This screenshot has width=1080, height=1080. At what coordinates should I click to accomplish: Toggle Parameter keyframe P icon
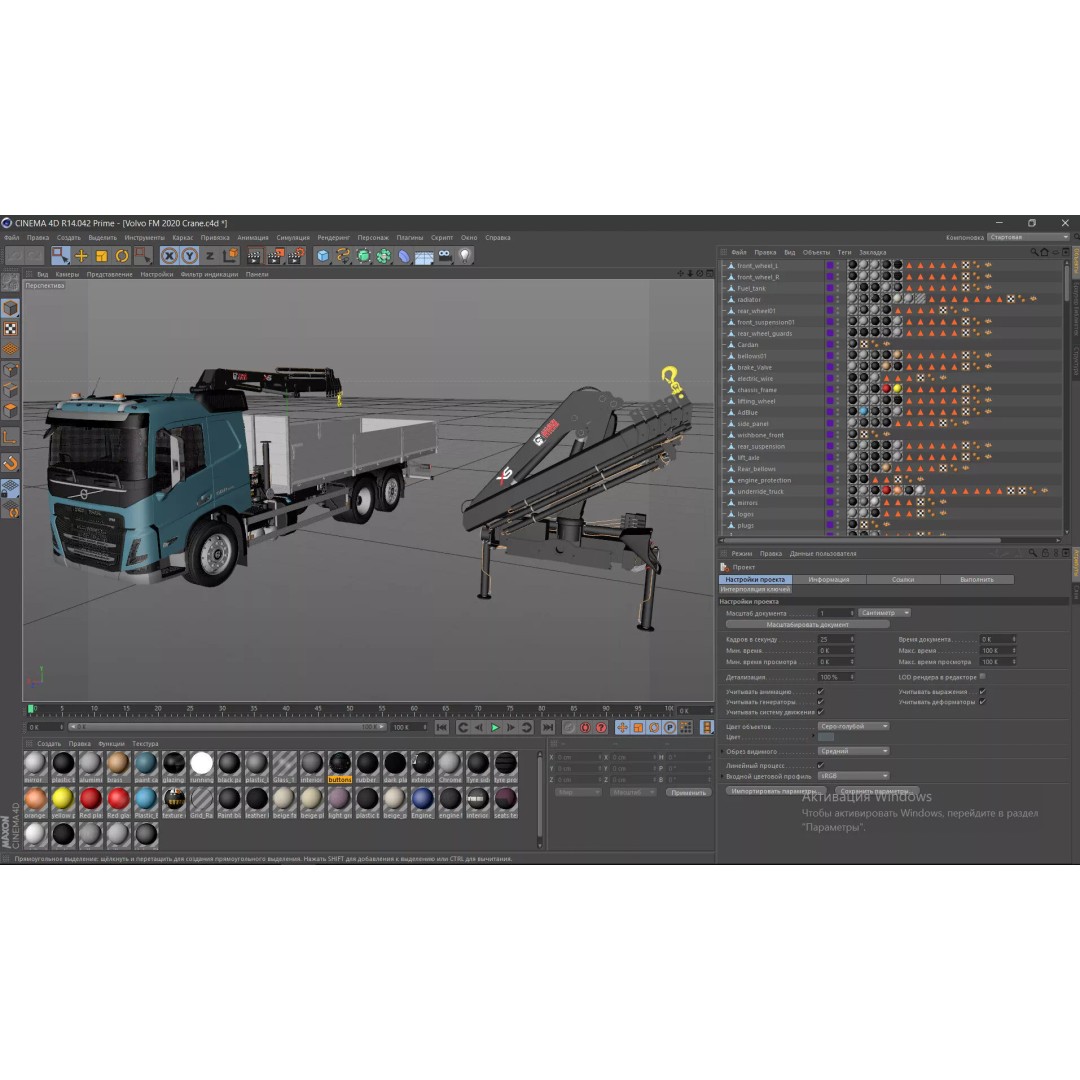(669, 727)
